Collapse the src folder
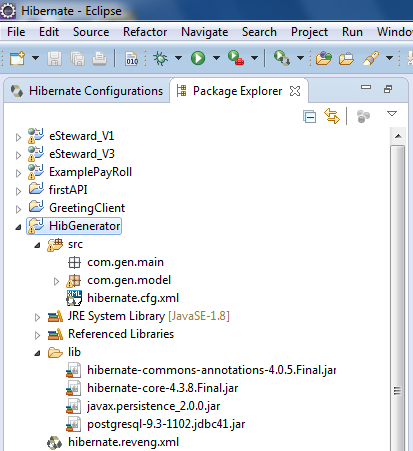 point(37,245)
